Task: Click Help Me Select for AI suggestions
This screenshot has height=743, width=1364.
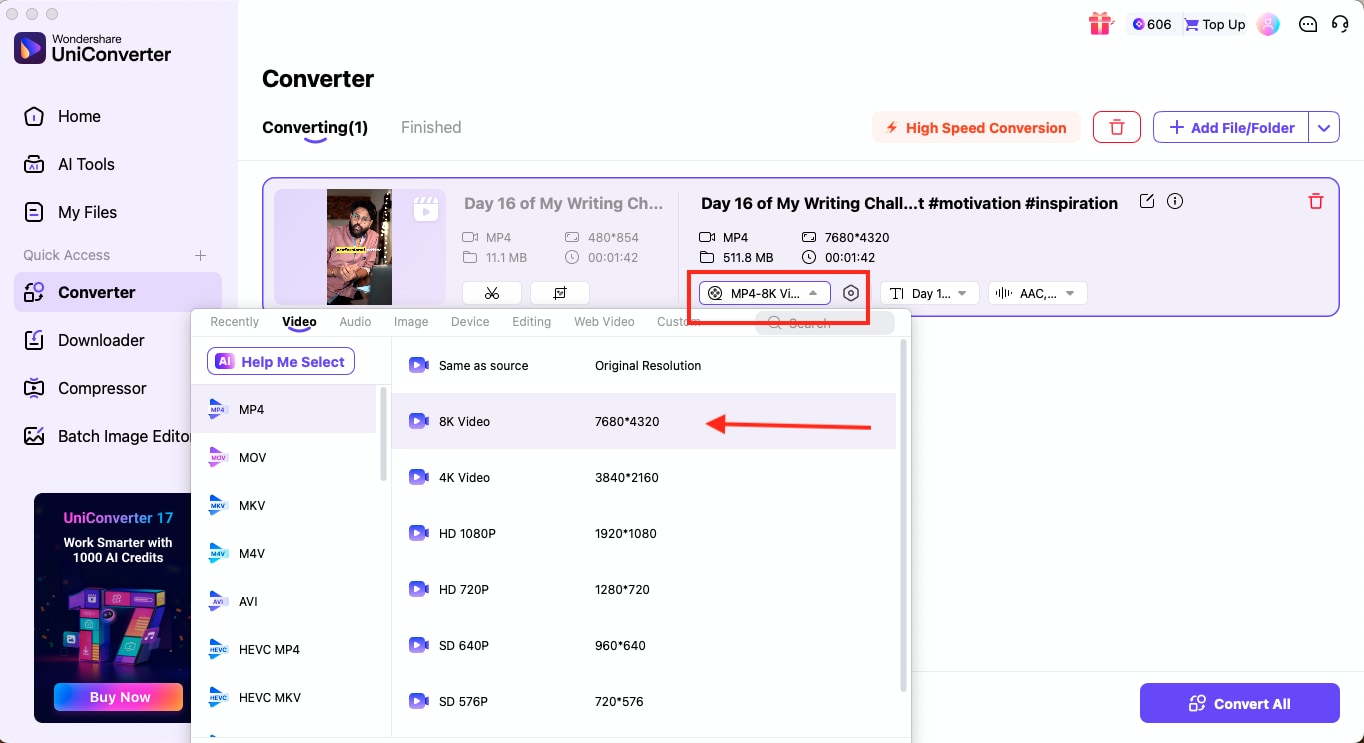Action: coord(280,361)
